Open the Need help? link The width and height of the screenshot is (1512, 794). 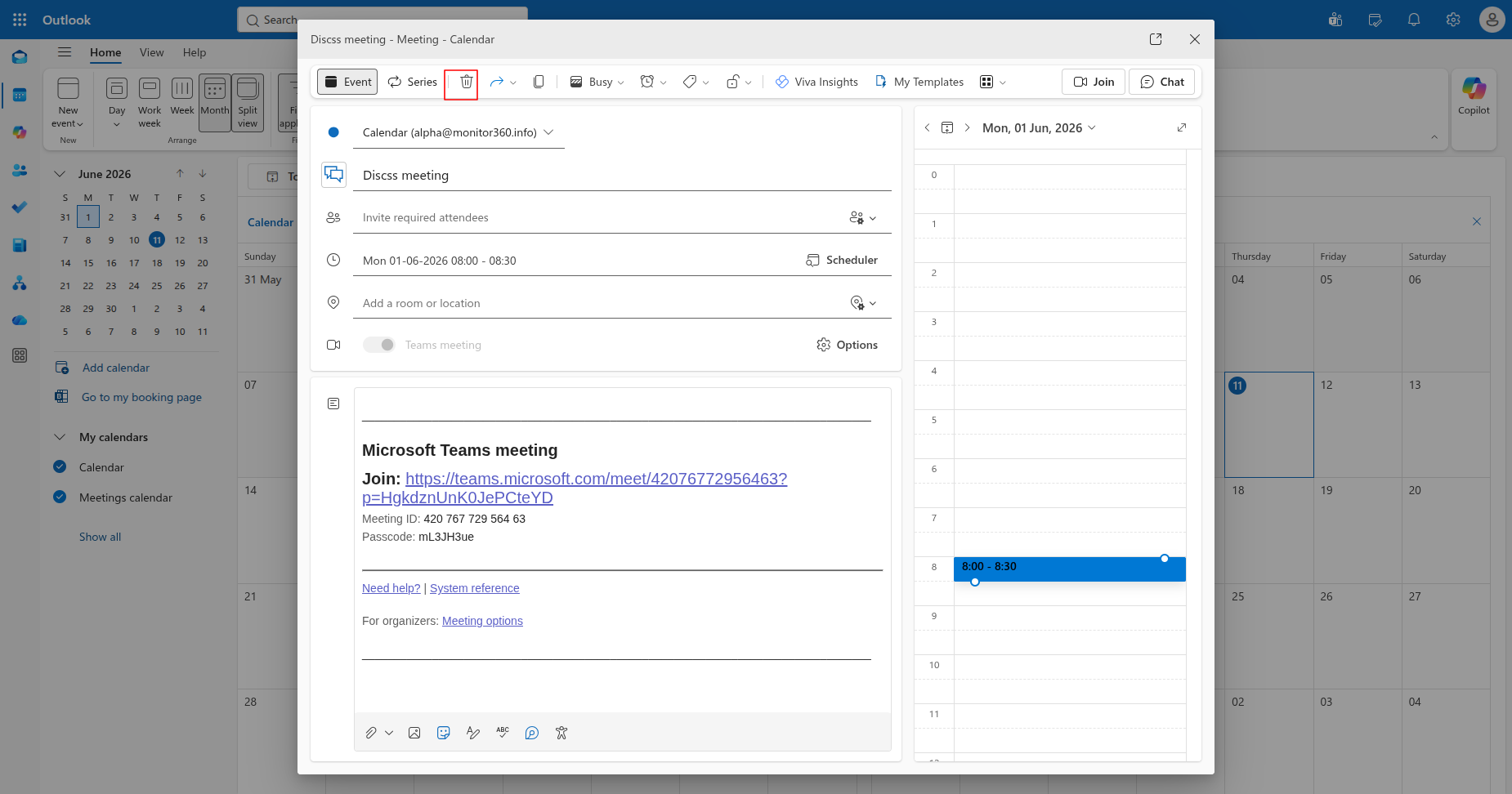[x=391, y=588]
